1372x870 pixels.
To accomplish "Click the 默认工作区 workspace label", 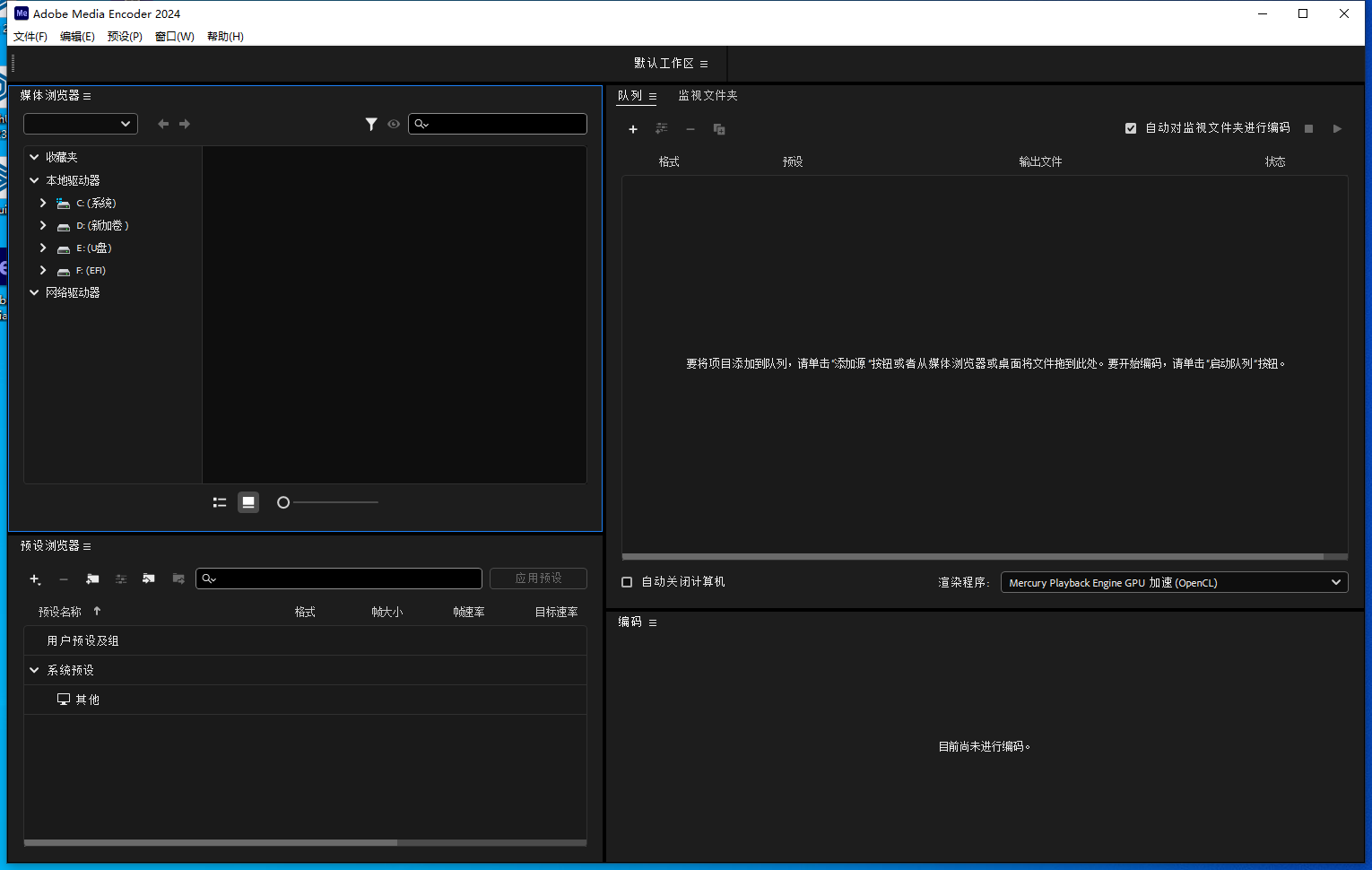I will [664, 64].
